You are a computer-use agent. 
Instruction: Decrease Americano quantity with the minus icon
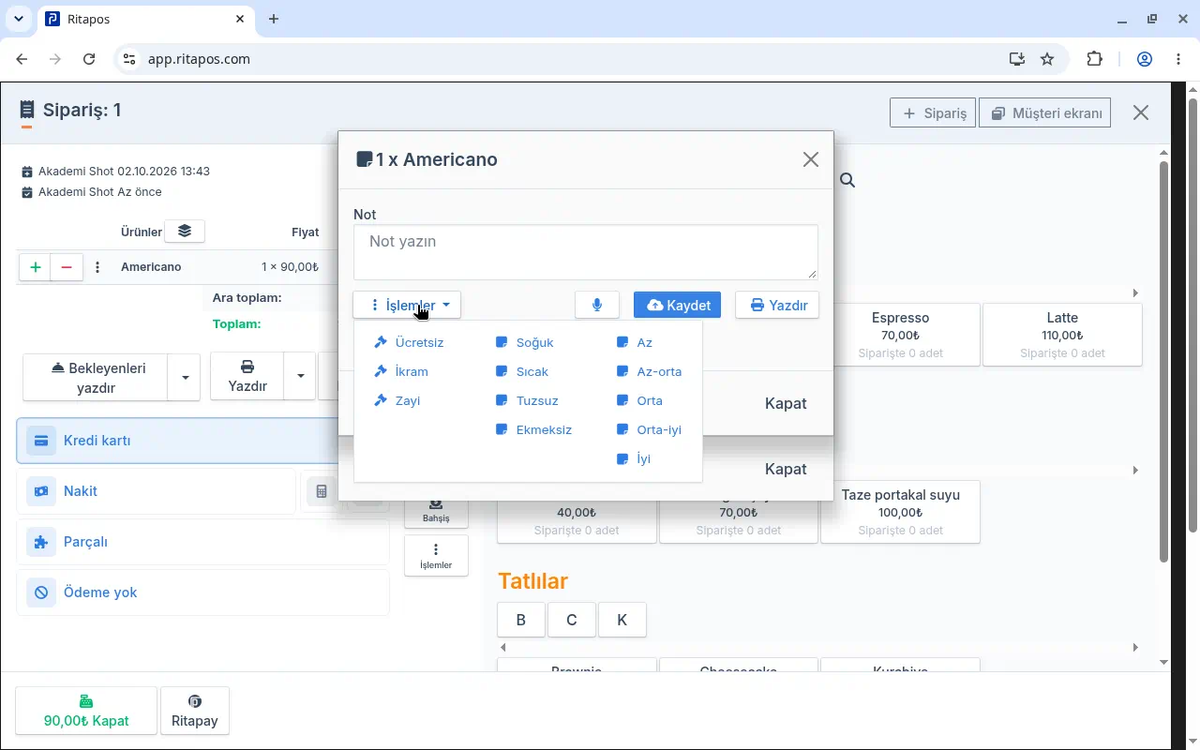66,267
